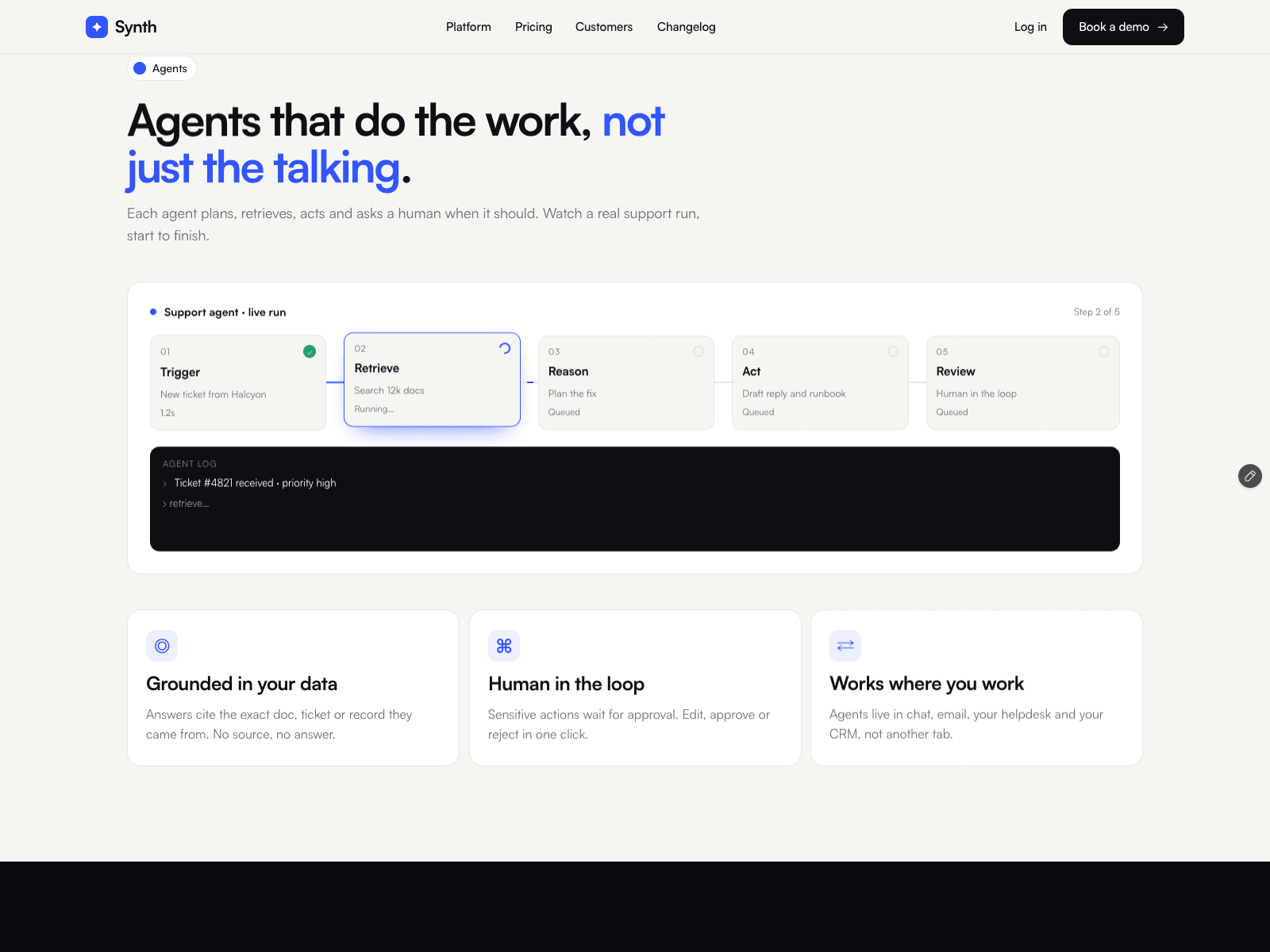
Task: Click 'Search 12k docs' text
Action: [x=389, y=390]
